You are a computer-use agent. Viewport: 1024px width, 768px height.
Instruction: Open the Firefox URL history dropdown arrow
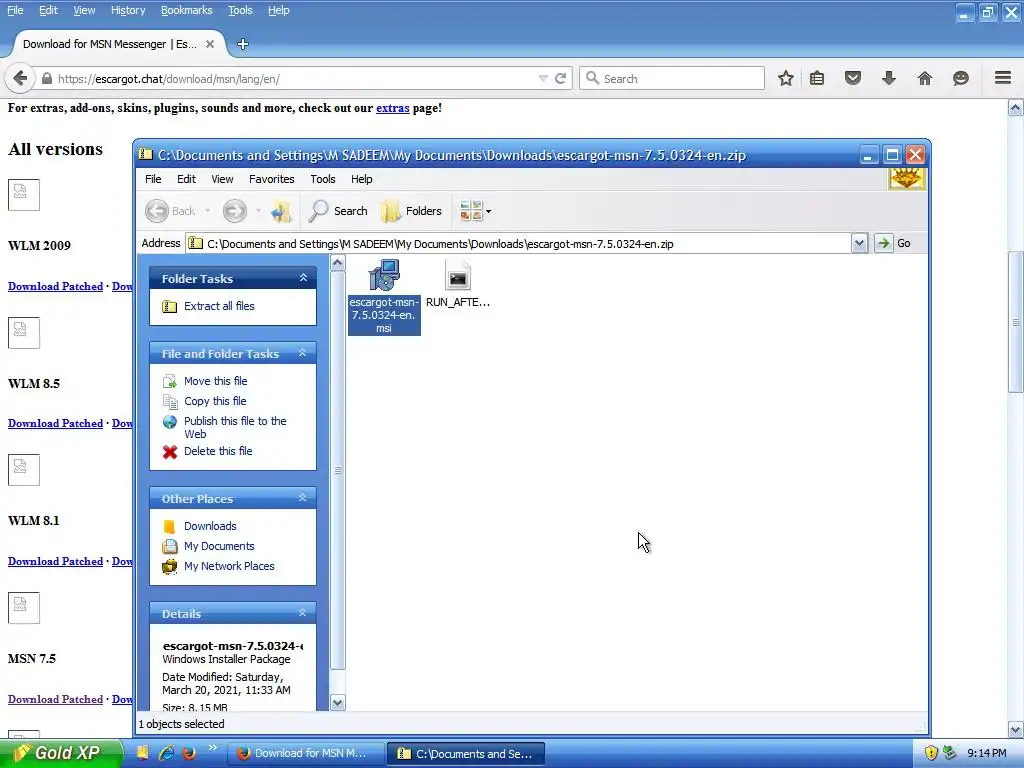[543, 78]
